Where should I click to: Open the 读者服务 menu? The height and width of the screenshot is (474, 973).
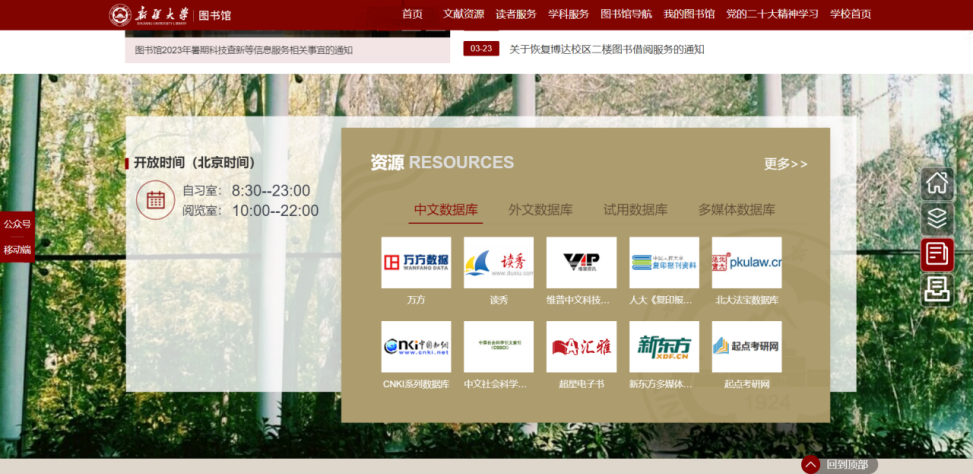tap(516, 14)
